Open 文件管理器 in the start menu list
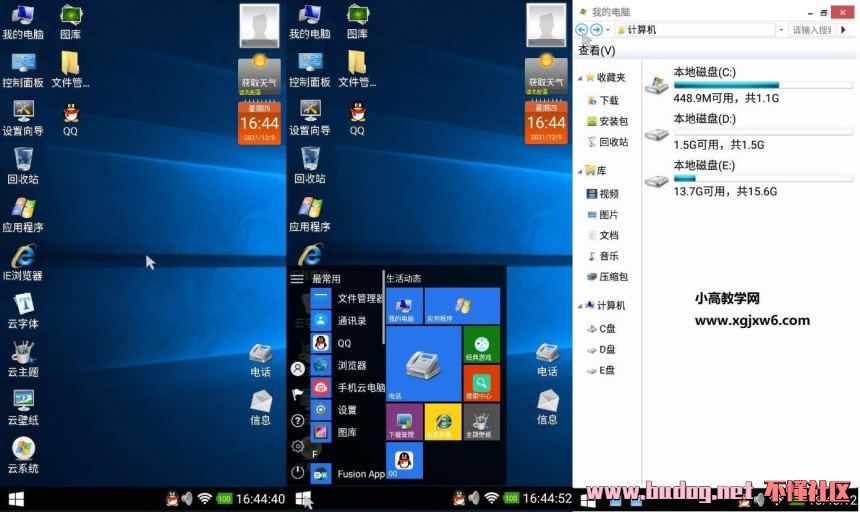Screen dimensions: 860x512 coord(347,298)
